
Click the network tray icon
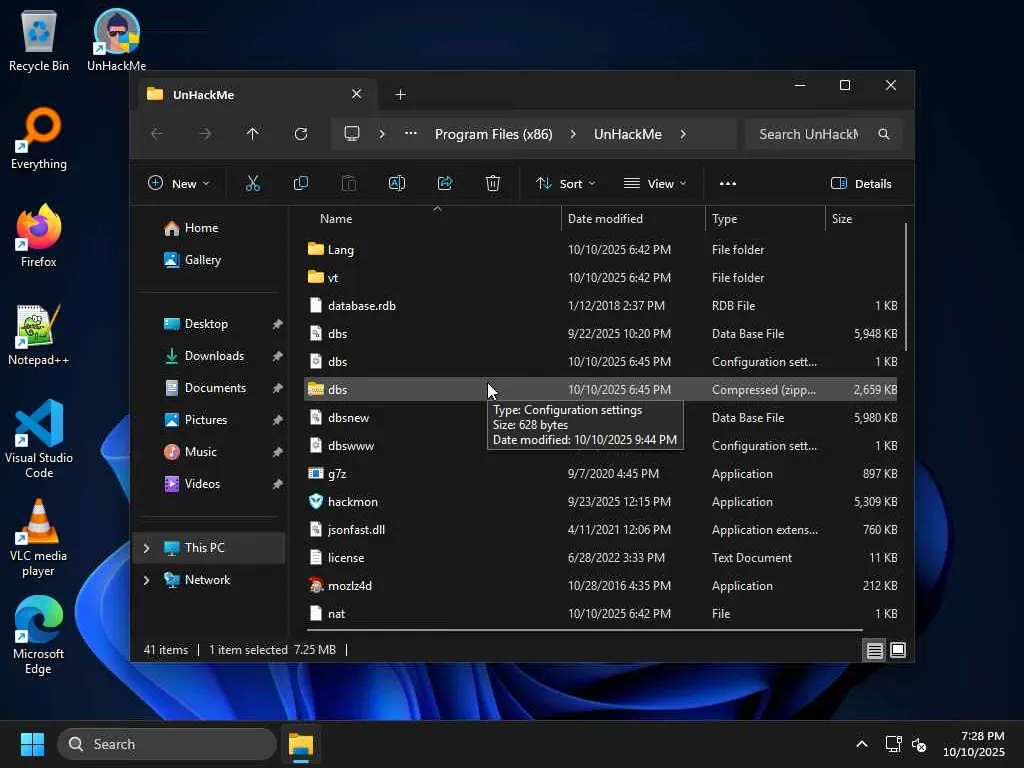click(893, 744)
